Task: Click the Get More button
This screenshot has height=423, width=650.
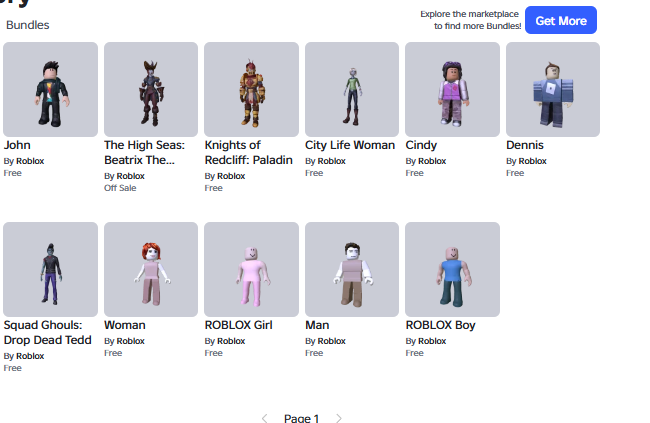Action: tap(560, 20)
